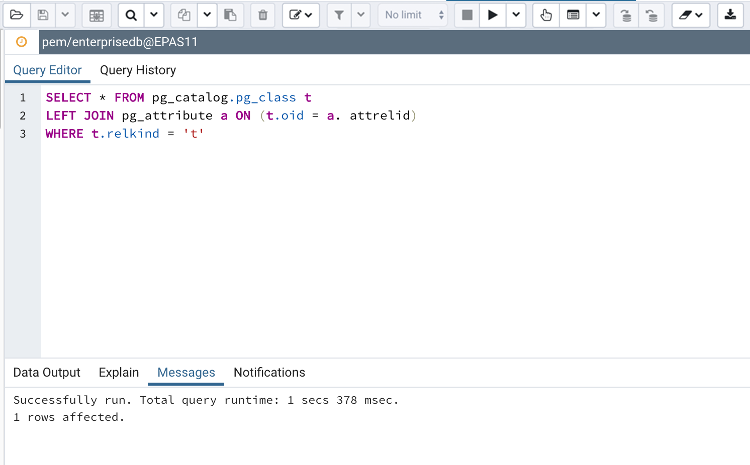Click the commit database icon
The image size is (750, 465).
pyautogui.click(x=626, y=15)
